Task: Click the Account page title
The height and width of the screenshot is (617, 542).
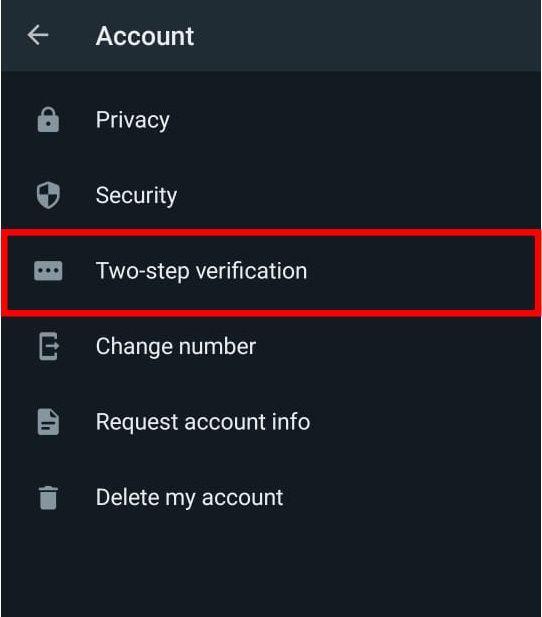Action: (x=145, y=36)
